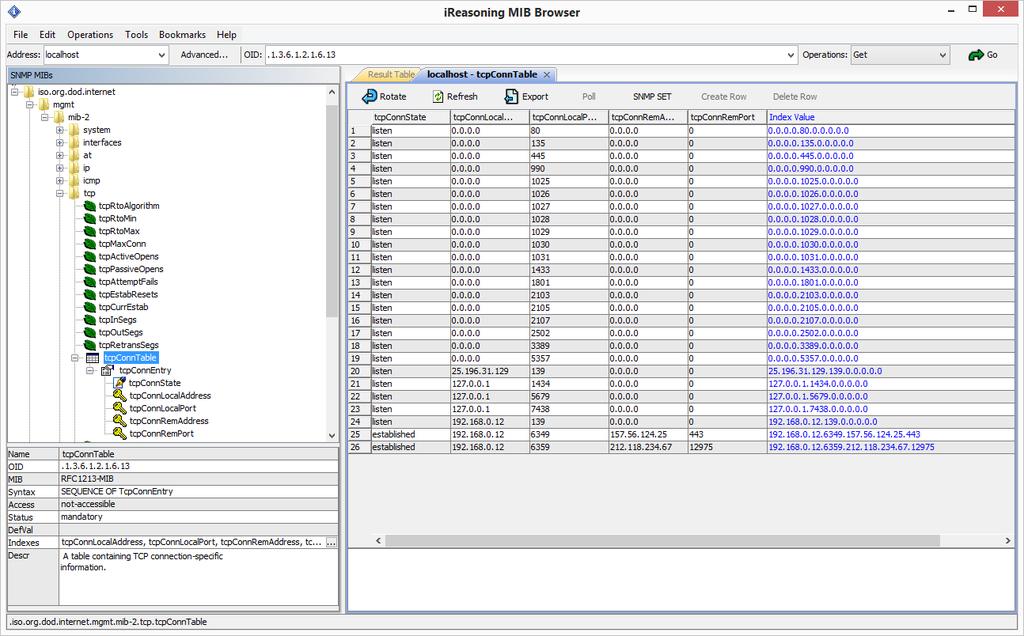Viewport: 1024px width, 636px height.
Task: Expand the ip node
Action: [x=60, y=168]
